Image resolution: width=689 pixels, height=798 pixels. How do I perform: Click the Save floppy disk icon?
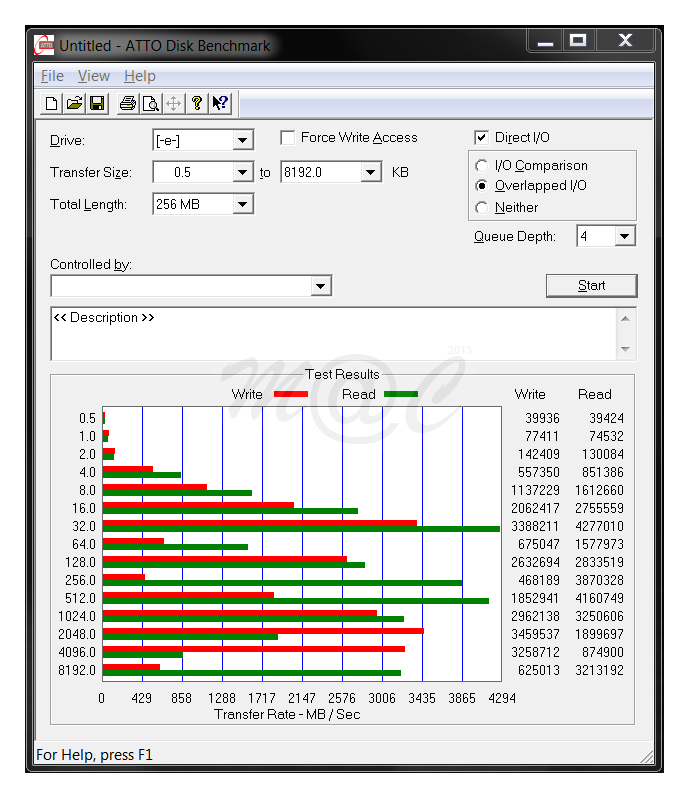(x=97, y=104)
